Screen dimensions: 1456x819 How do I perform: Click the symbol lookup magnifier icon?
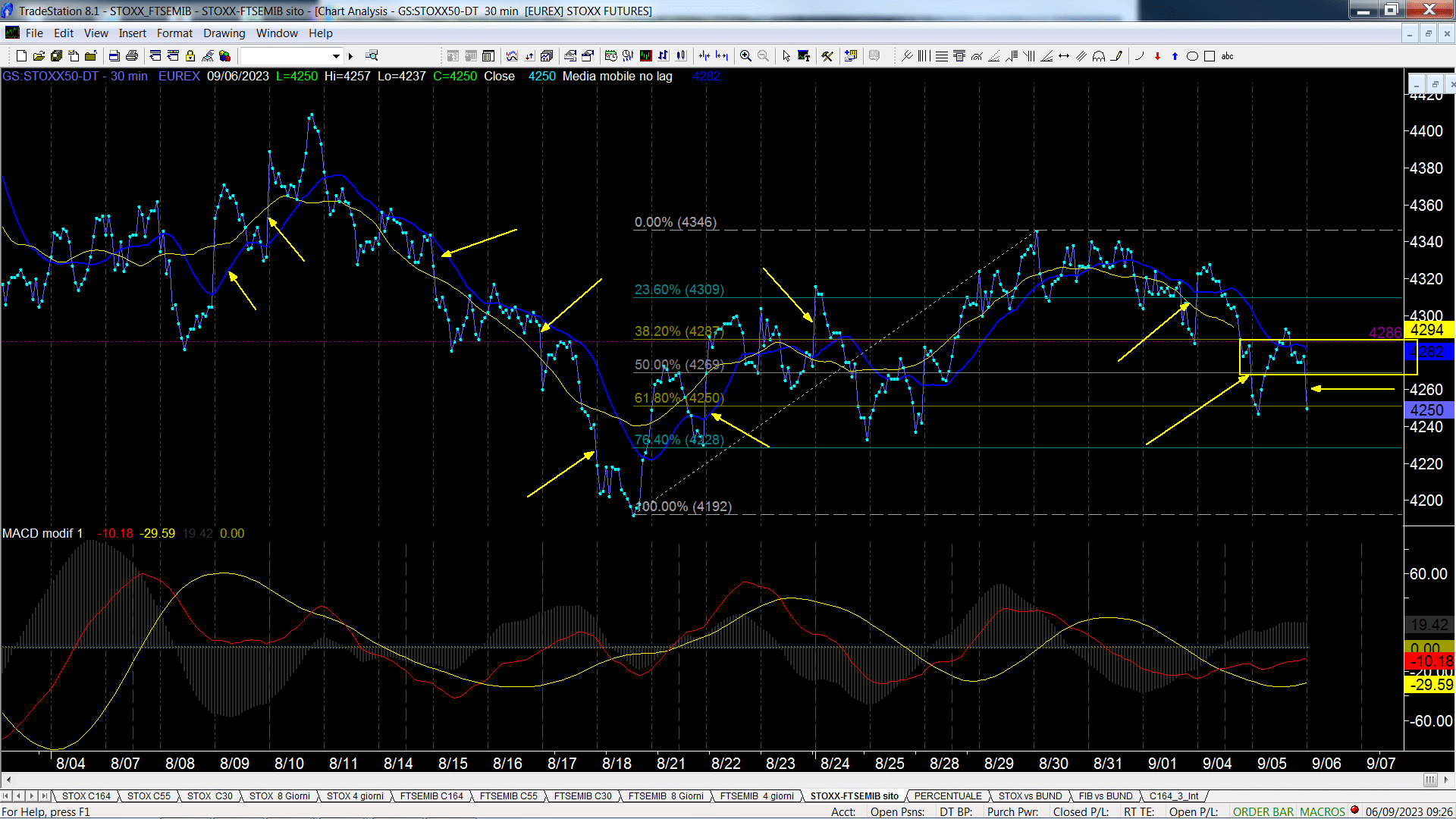pos(372,55)
